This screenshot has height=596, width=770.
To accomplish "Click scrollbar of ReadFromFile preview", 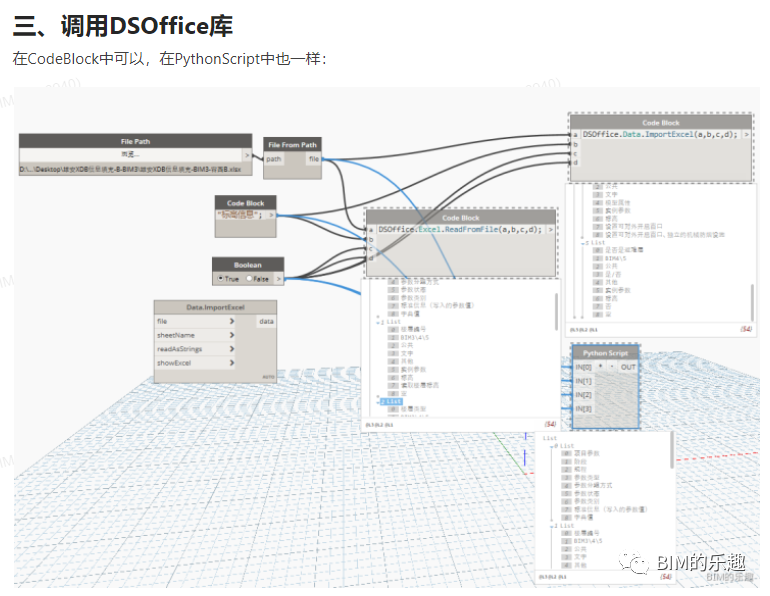I will pos(556,311).
